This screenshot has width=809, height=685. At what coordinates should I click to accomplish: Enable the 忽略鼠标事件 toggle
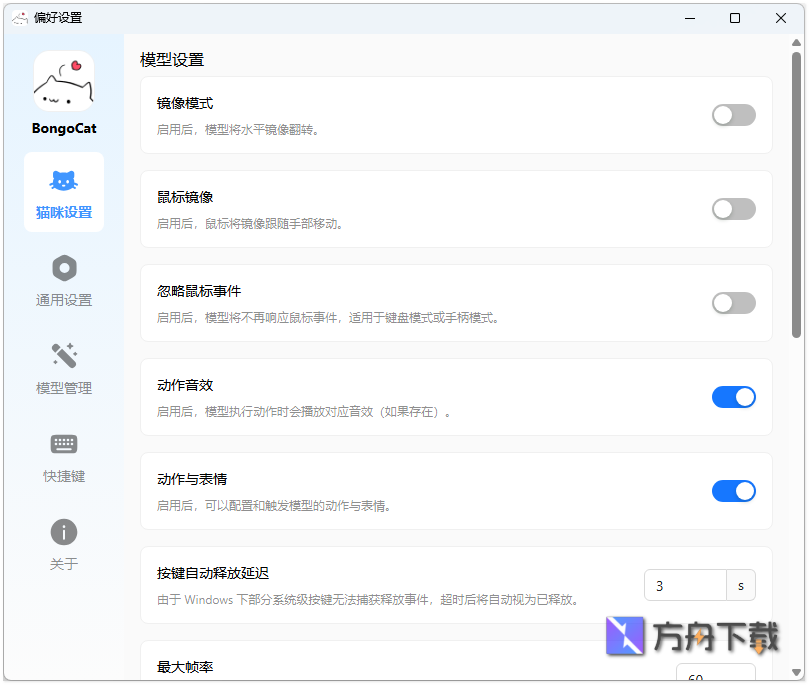[734, 303]
